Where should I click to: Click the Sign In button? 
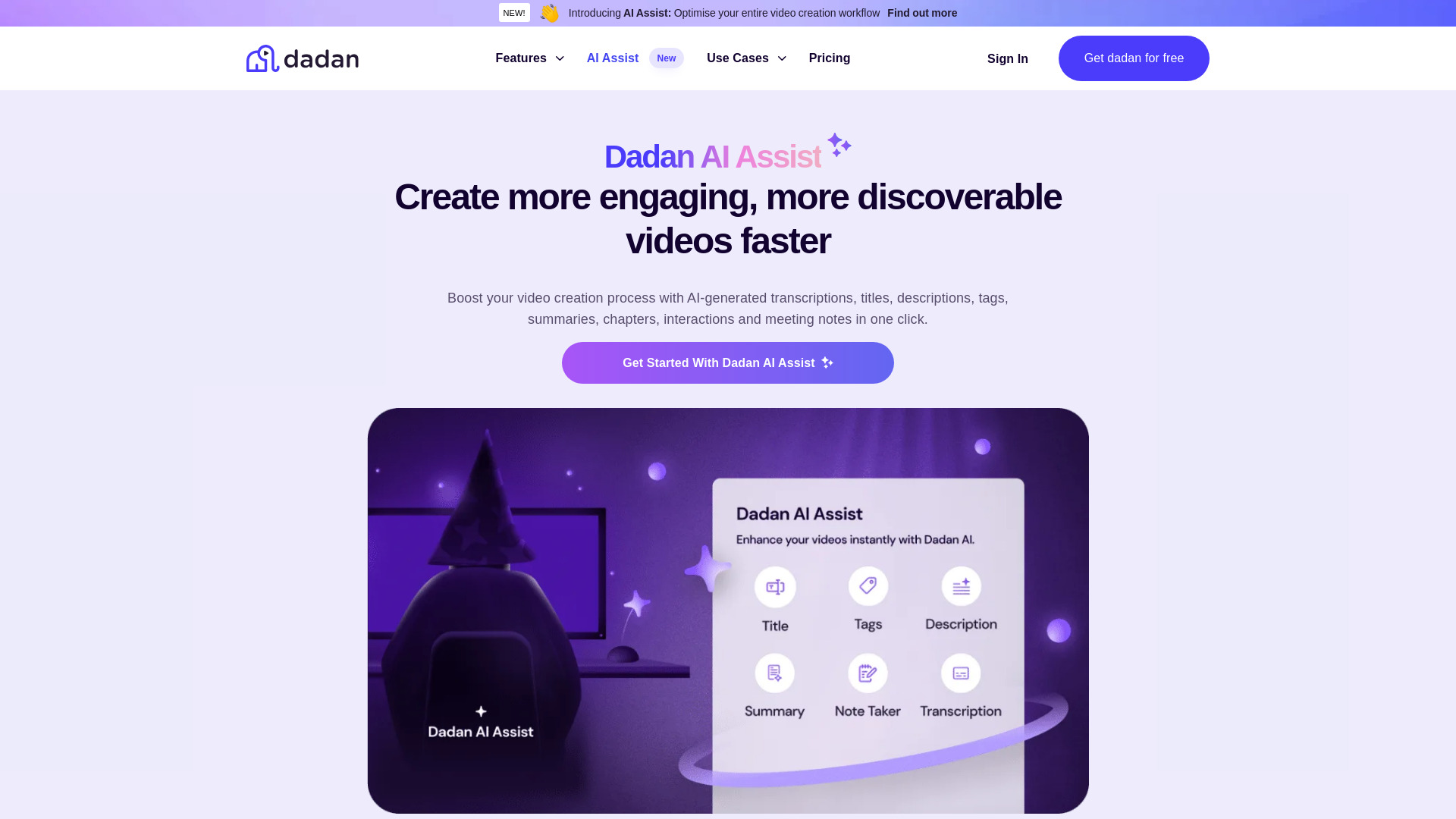pyautogui.click(x=1007, y=58)
